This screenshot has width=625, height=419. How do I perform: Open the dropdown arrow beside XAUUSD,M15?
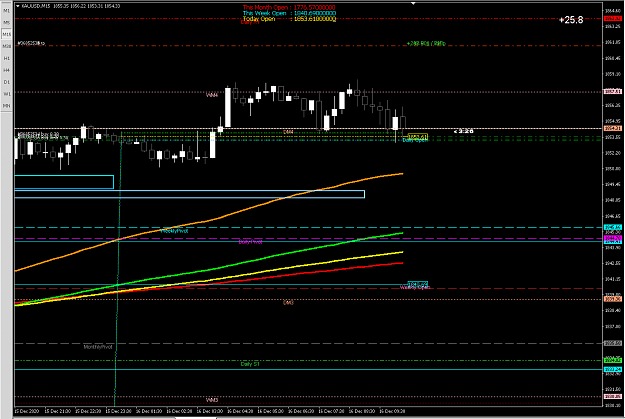[18, 6]
